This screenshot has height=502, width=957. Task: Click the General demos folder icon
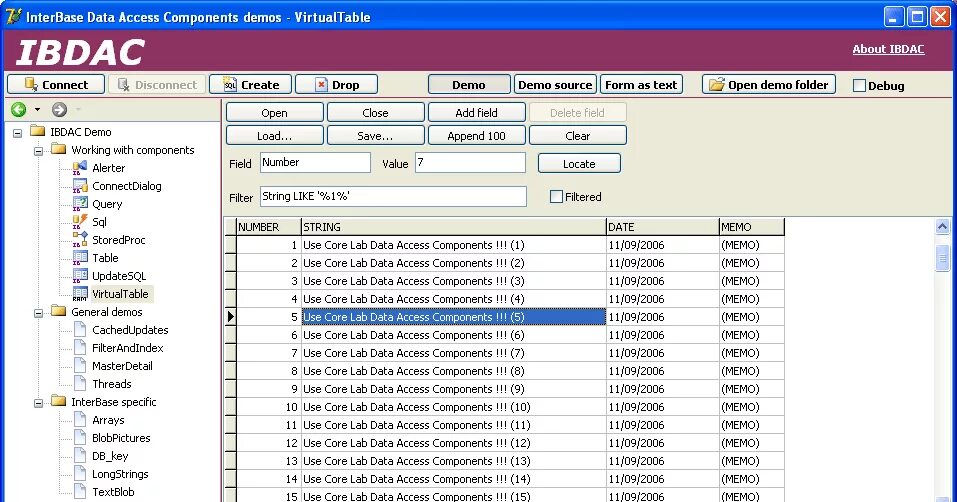pos(59,311)
